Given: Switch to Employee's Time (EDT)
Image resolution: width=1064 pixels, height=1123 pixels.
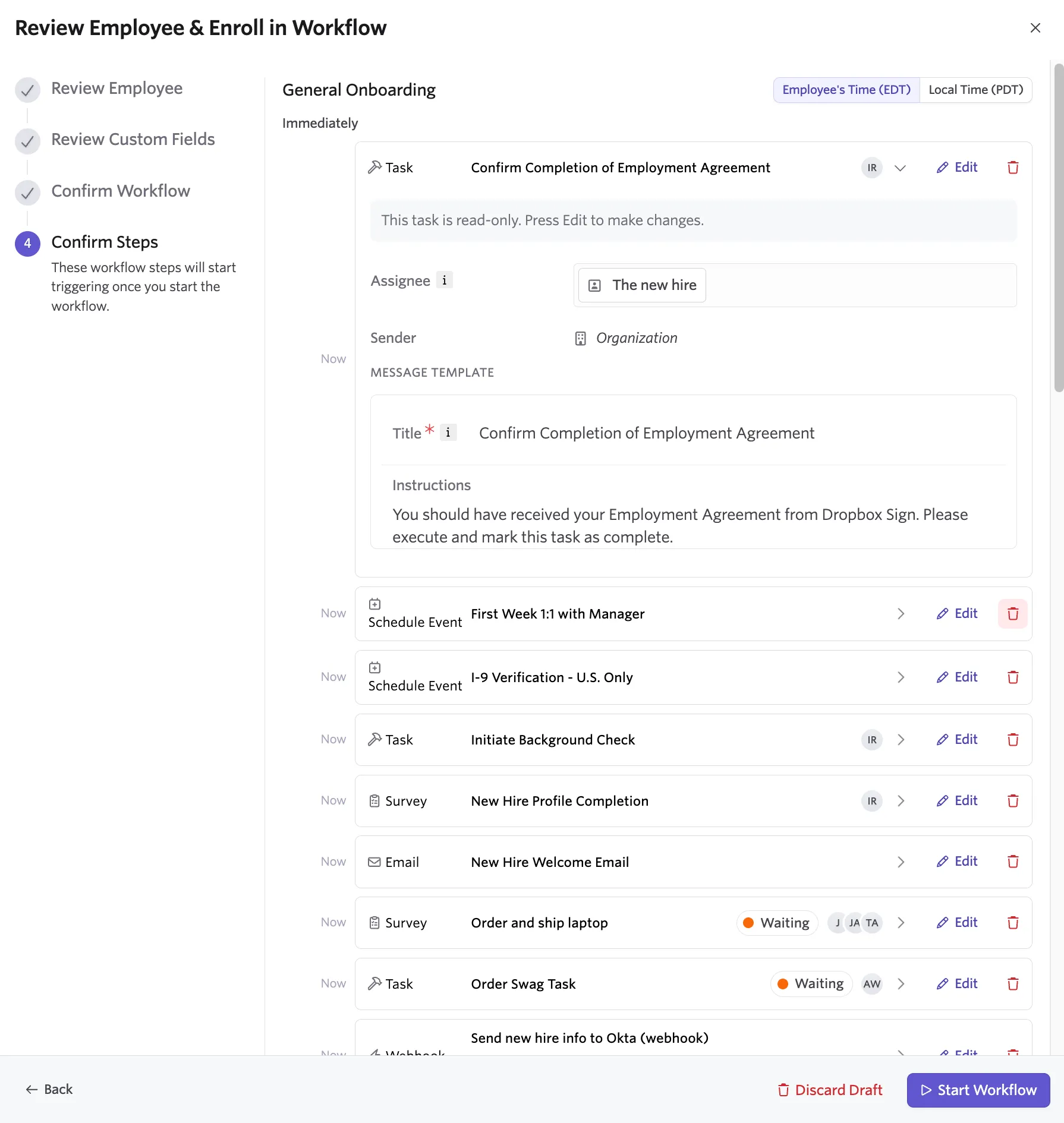Looking at the screenshot, I should [846, 90].
